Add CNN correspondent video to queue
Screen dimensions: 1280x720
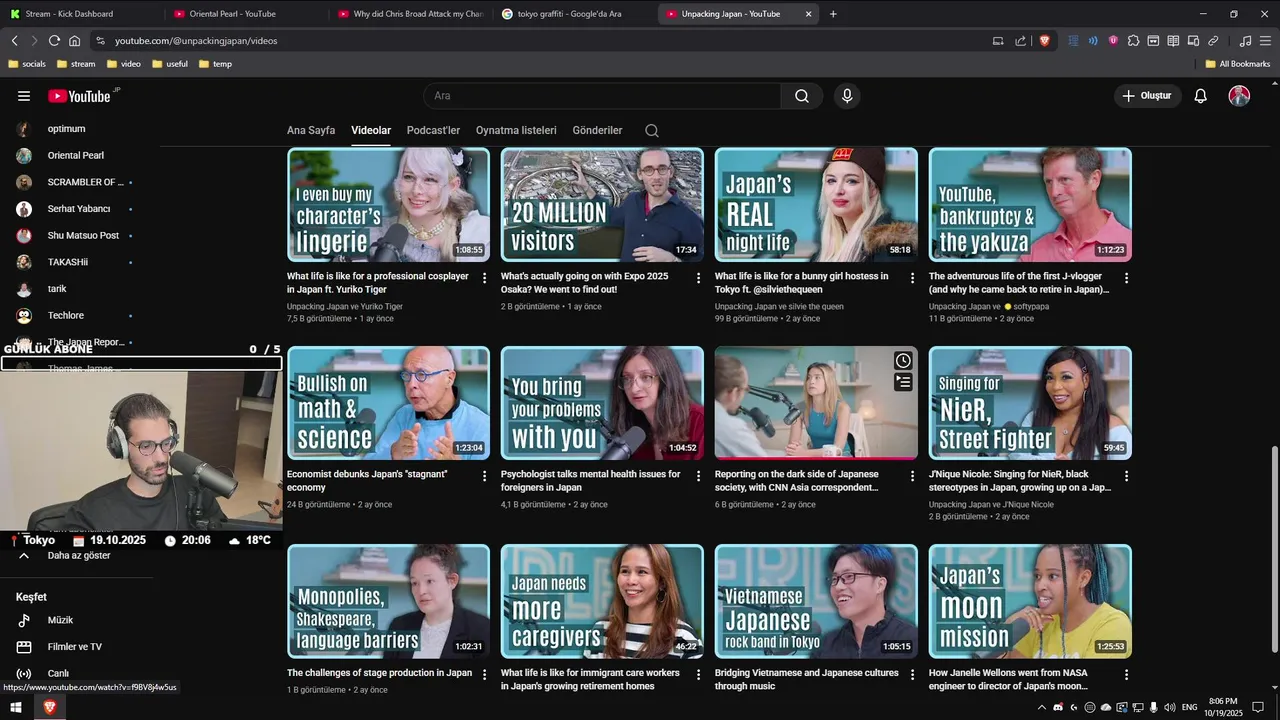(x=903, y=382)
